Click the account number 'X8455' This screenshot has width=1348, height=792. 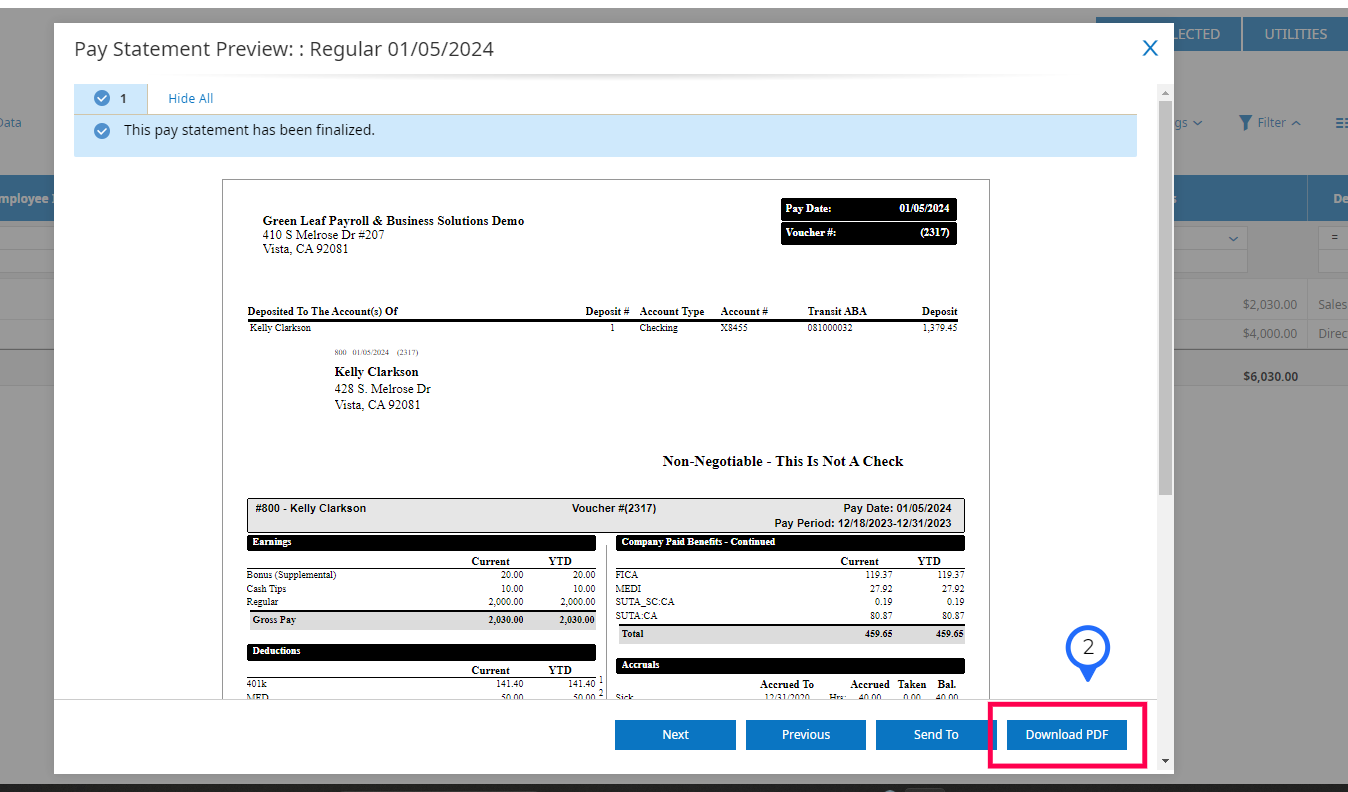[734, 327]
